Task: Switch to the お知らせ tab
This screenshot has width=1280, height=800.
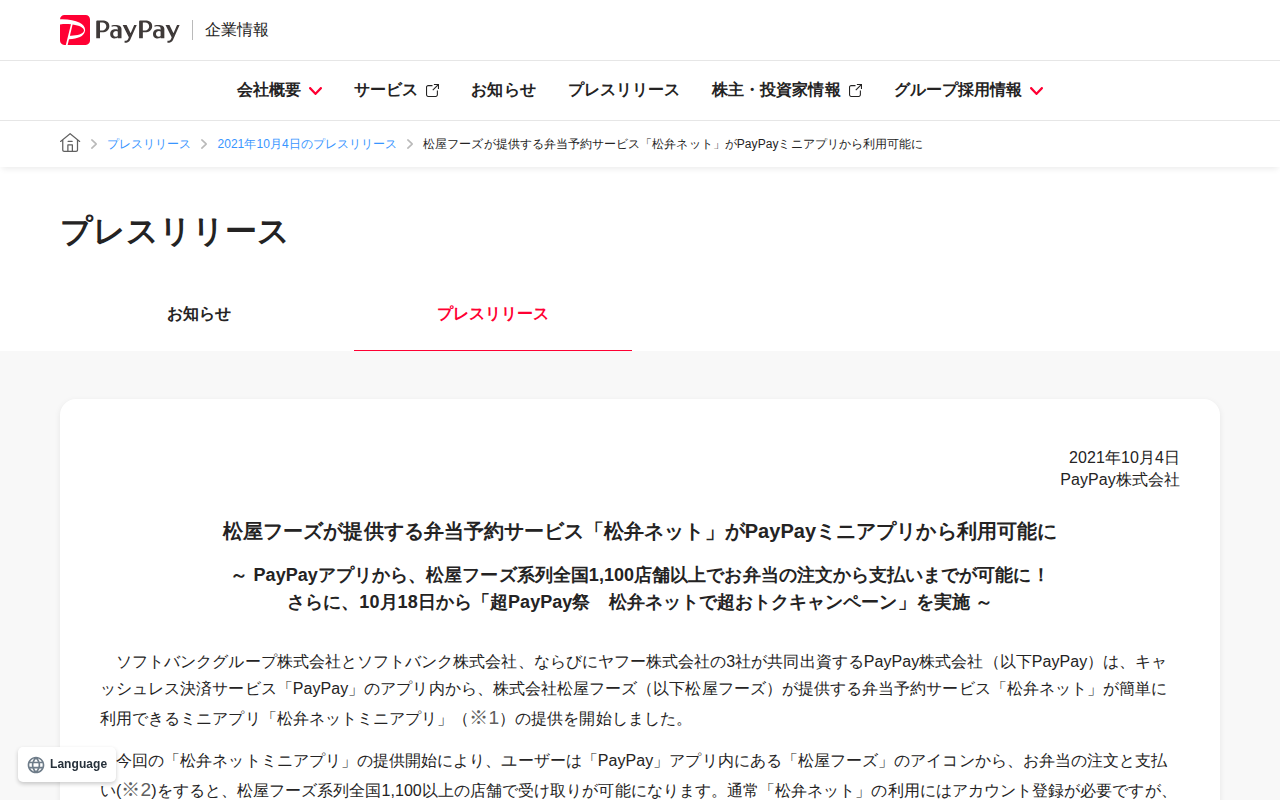Action: [x=199, y=314]
